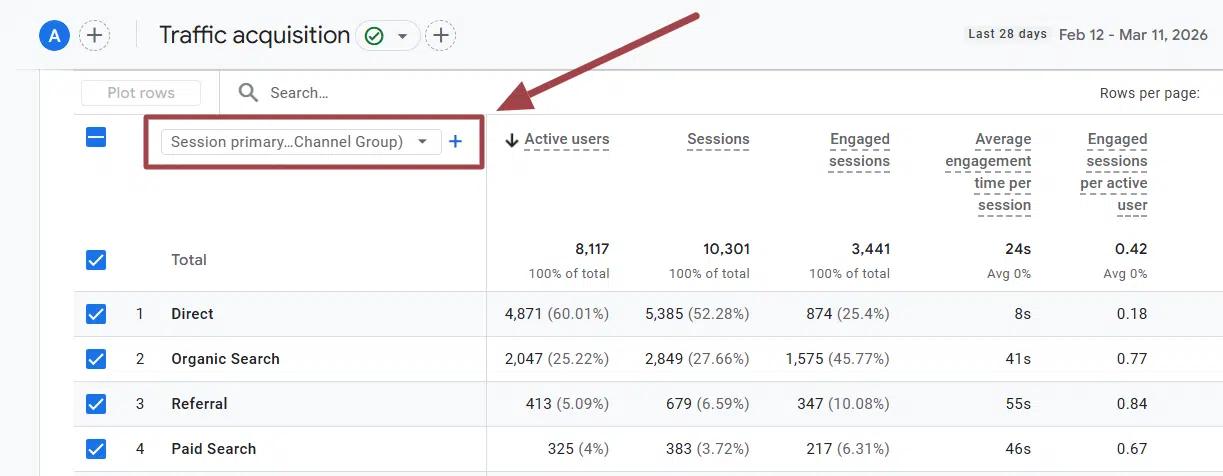Screen dimensions: 1223x476
Task: Uncheck the Direct row checkbox
Action: point(96,314)
